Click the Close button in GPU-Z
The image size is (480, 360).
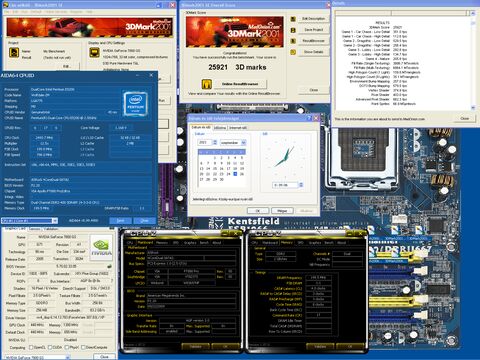pyautogui.click(x=104, y=357)
